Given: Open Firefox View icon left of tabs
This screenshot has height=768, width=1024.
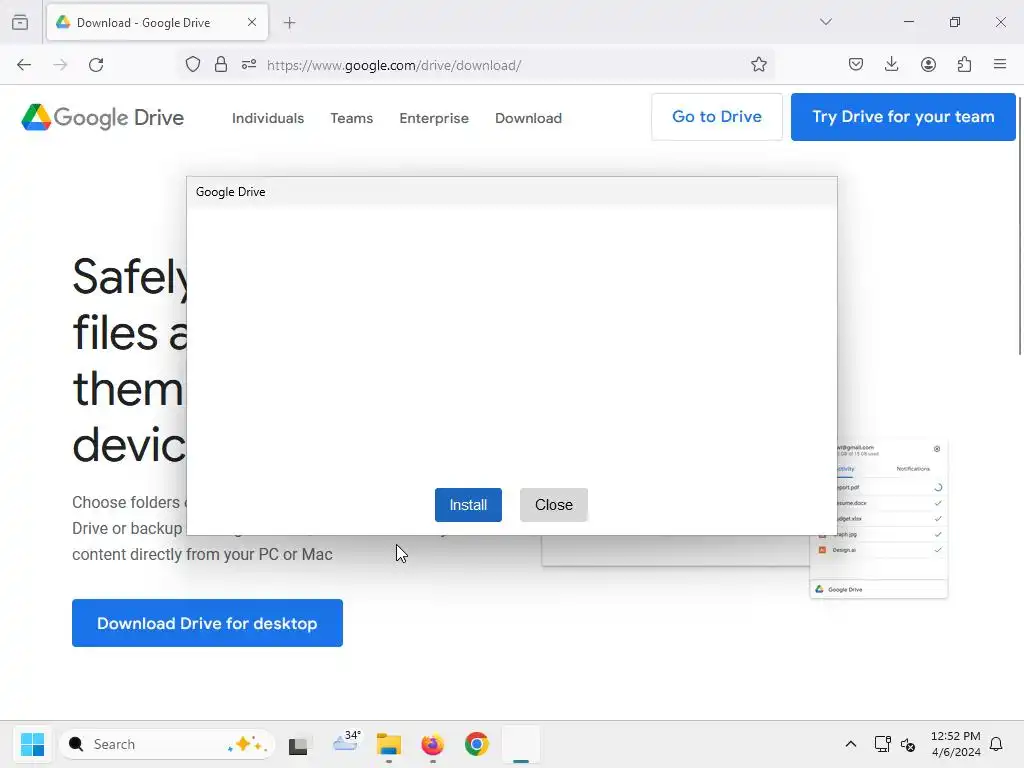Looking at the screenshot, I should tap(20, 22).
